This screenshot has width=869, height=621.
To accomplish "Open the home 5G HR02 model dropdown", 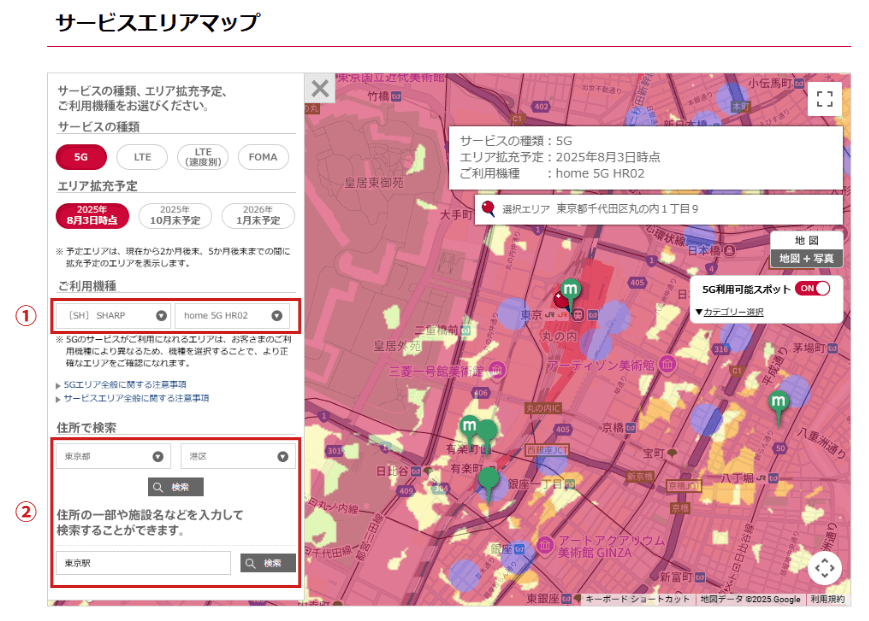I will 232,315.
